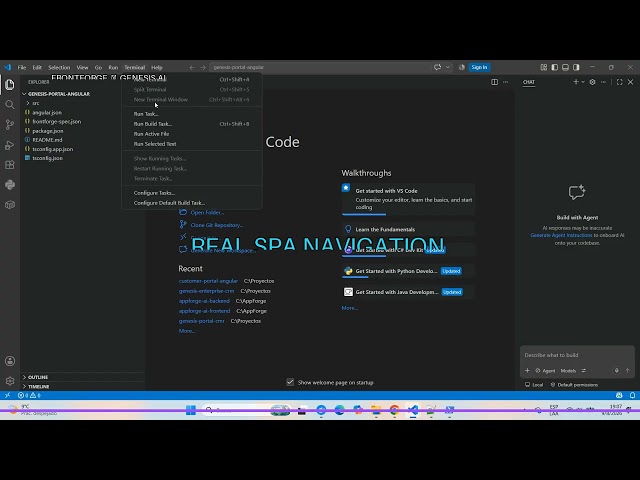Expand the TIMELINE section
Viewport: 640px width, 480px height.
click(x=39, y=386)
